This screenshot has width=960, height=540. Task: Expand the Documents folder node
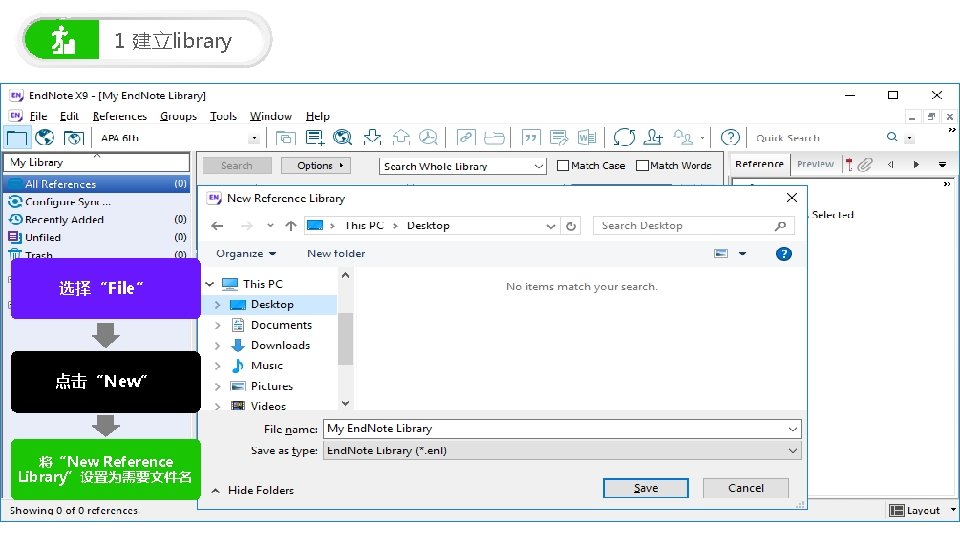click(217, 325)
